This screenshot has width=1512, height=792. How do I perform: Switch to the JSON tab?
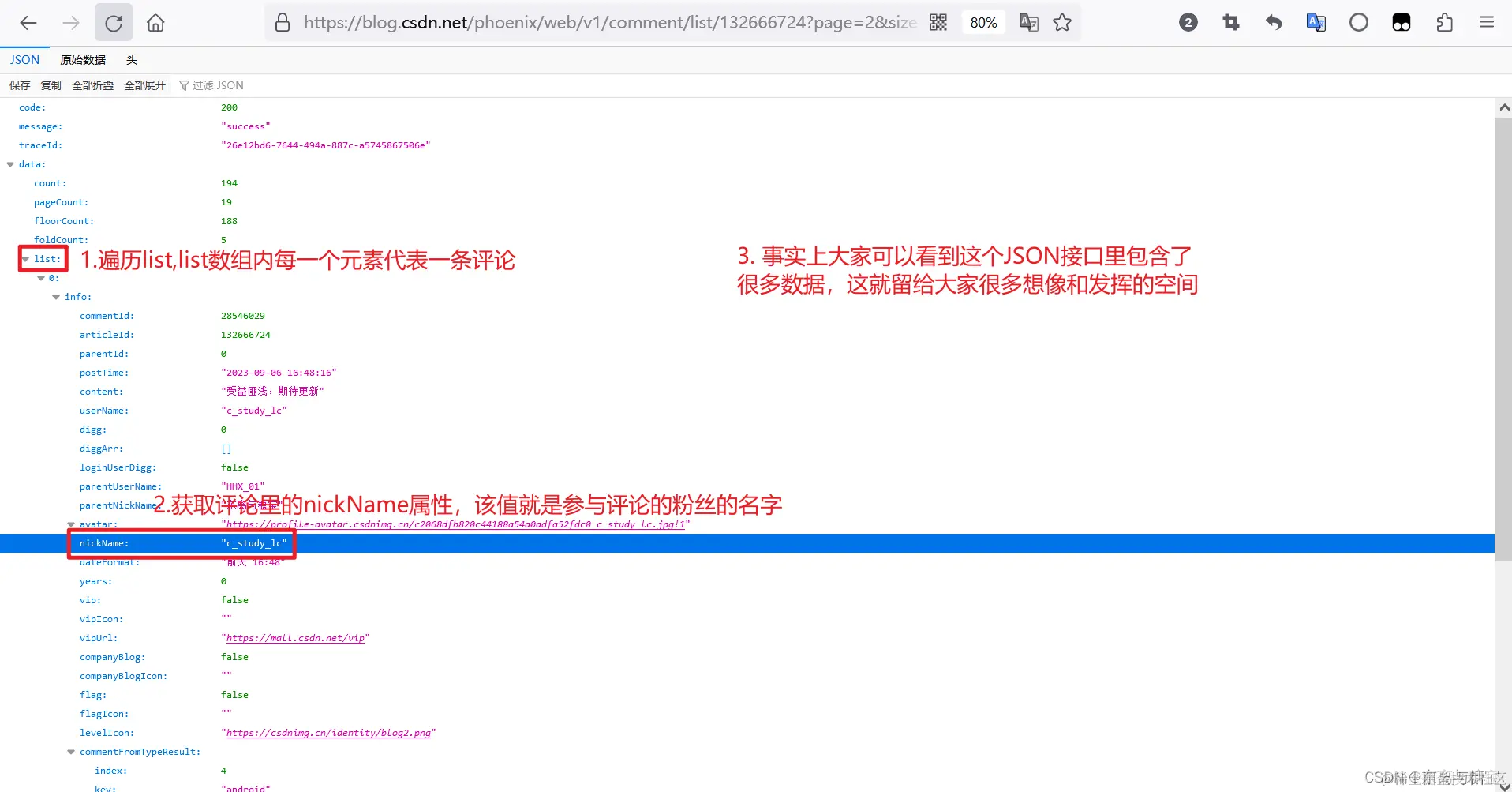pos(24,60)
